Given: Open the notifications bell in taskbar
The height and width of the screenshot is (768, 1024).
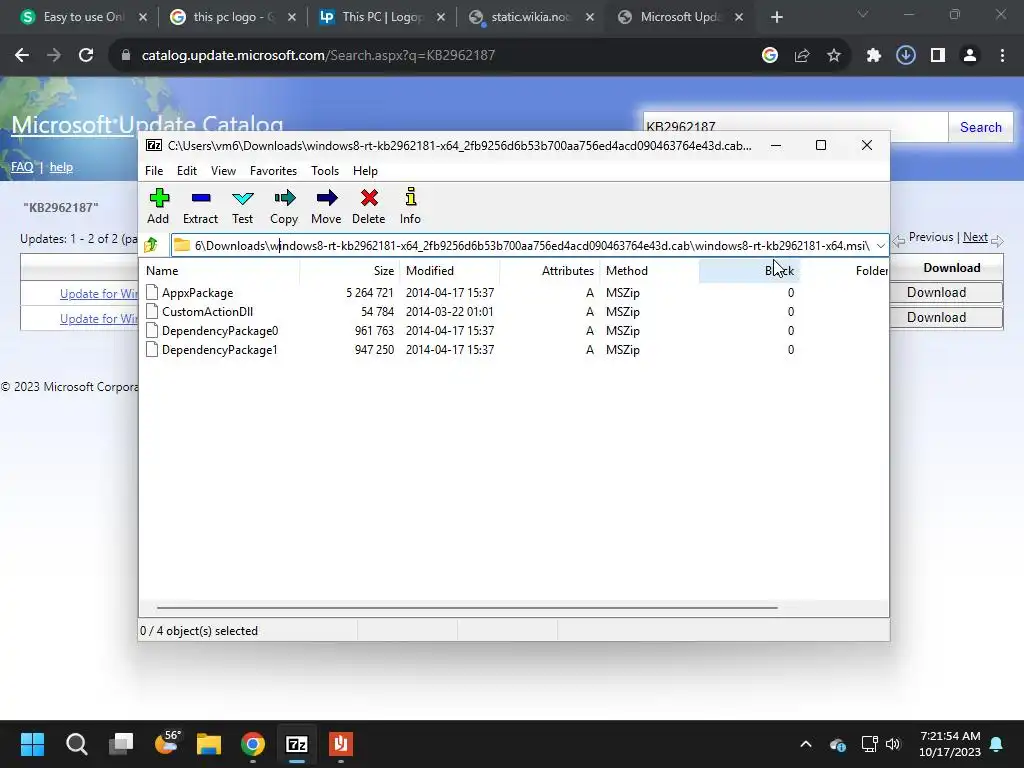Looking at the screenshot, I should point(997,744).
